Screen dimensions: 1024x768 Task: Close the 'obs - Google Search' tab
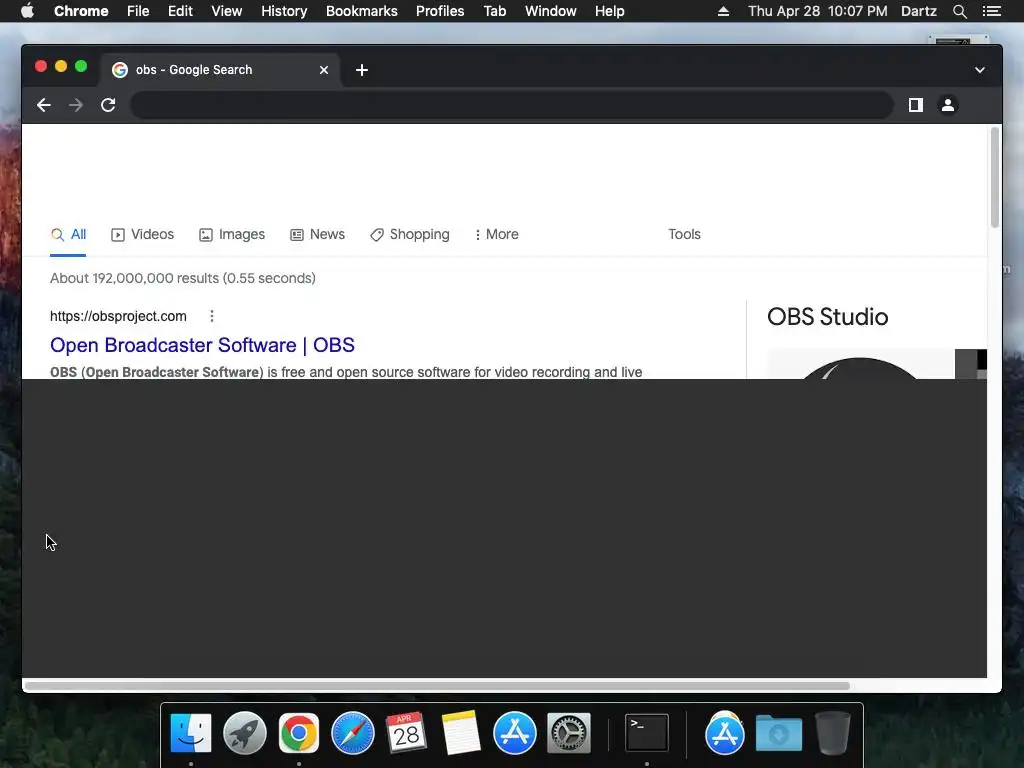tap(324, 70)
